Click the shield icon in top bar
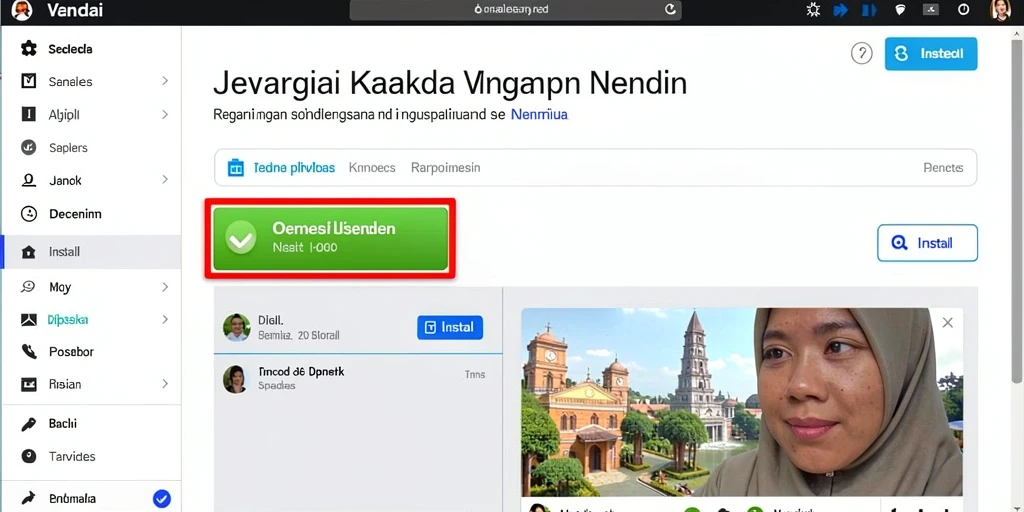The width and height of the screenshot is (1024, 512). pos(901,10)
